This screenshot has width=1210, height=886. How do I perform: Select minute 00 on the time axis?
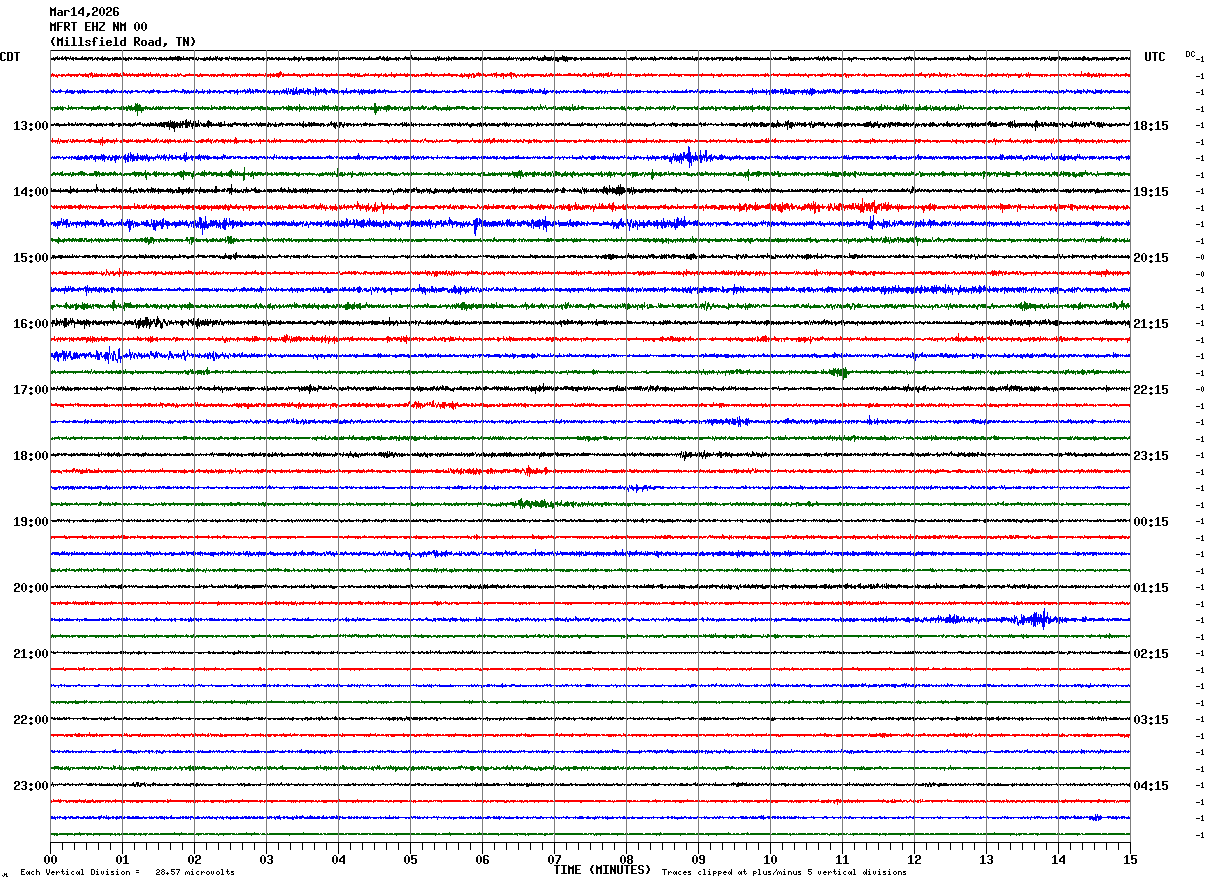[x=50, y=860]
